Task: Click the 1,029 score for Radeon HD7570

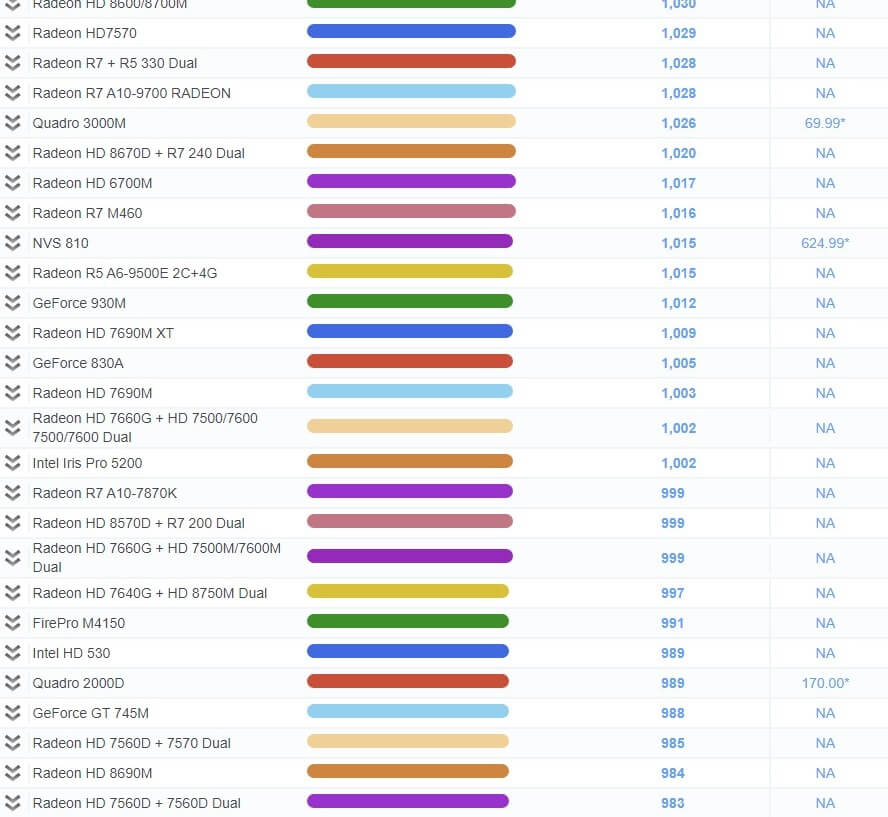Action: coord(678,33)
